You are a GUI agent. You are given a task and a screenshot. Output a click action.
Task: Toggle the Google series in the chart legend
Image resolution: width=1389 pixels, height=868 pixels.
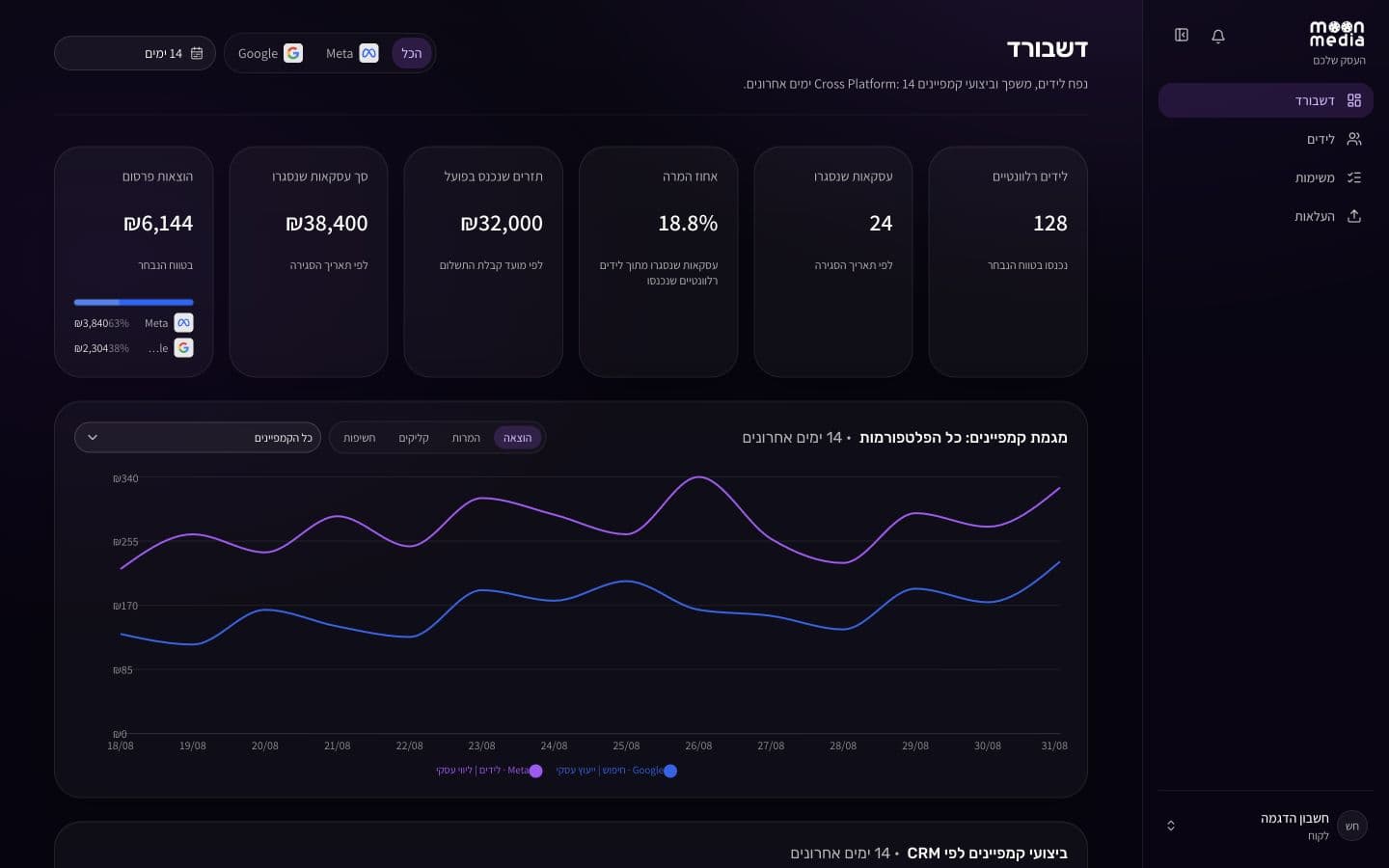[616, 771]
